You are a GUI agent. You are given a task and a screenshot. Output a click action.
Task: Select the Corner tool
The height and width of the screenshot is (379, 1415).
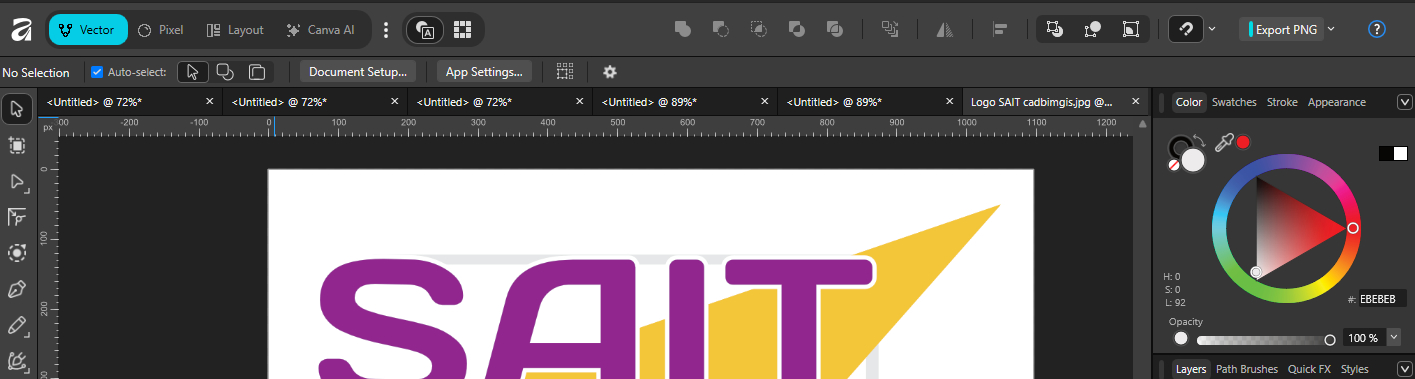17,217
